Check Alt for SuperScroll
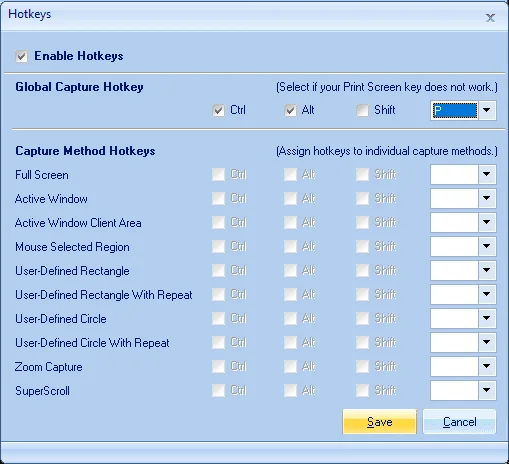 tap(290, 390)
